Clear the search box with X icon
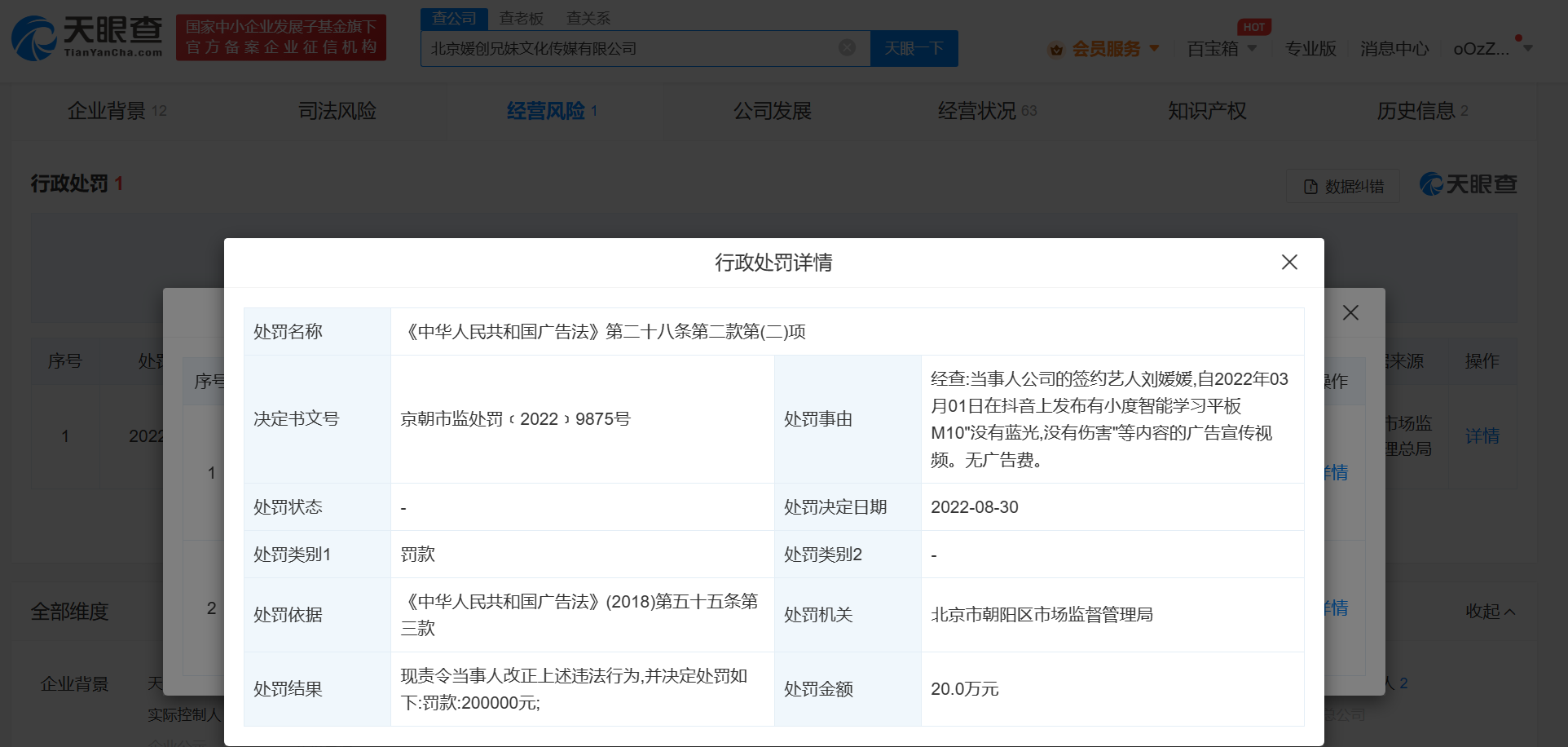1568x747 pixels. (x=847, y=48)
